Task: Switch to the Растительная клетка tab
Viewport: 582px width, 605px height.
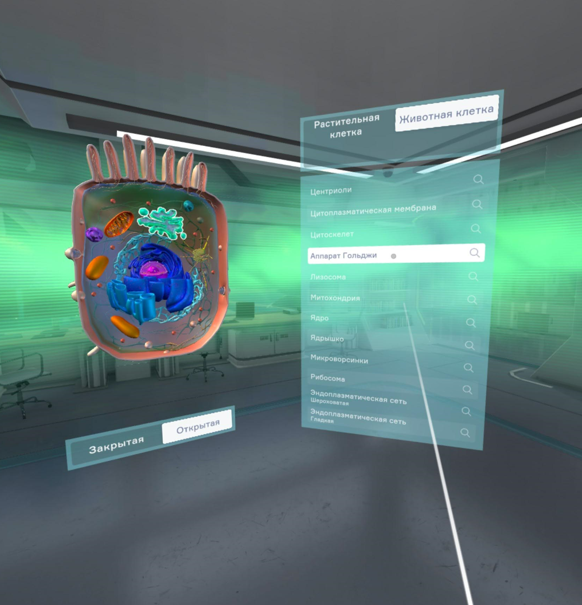Action: [x=346, y=126]
